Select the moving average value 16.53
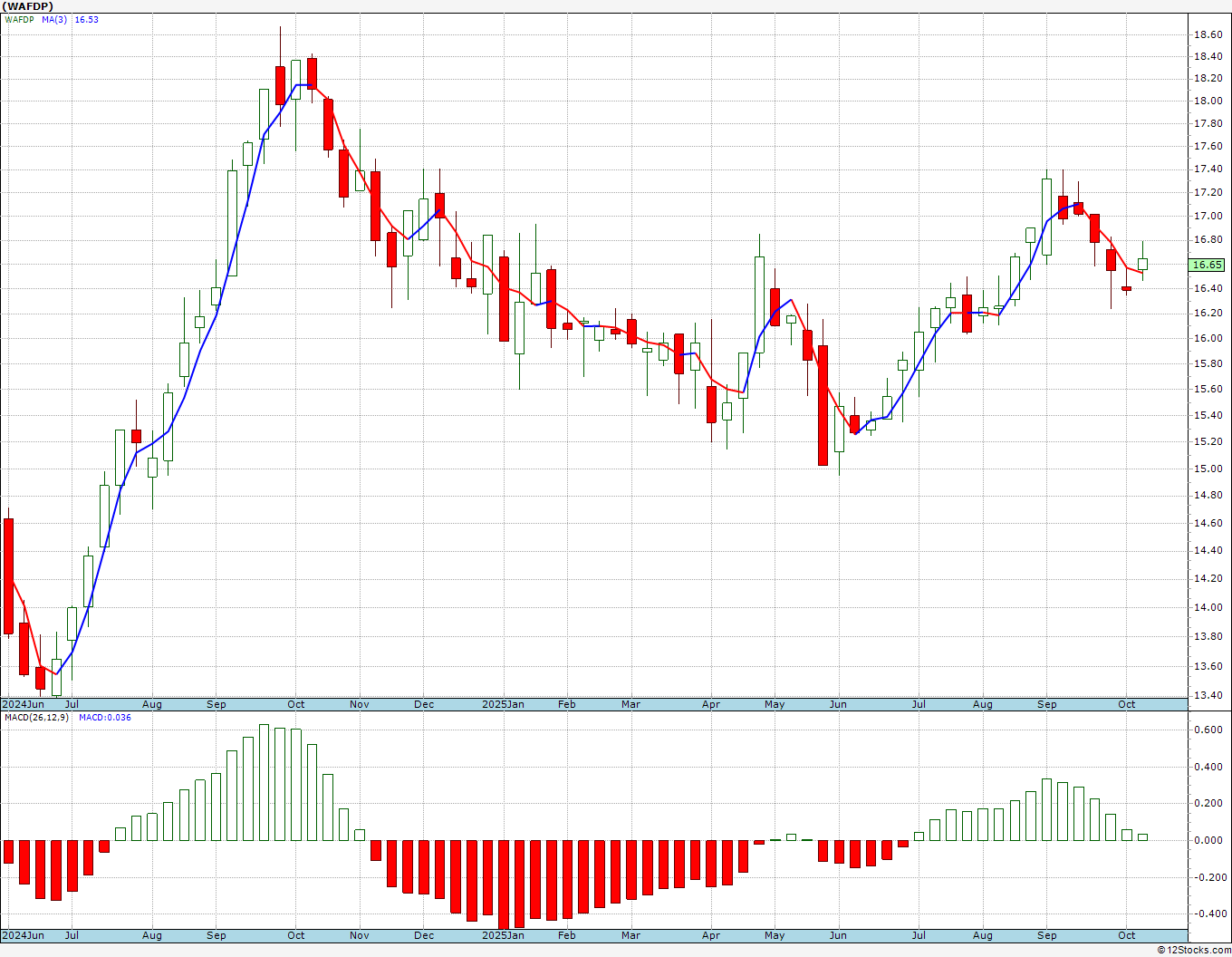Viewport: 1232px width, 957px height. [x=86, y=19]
